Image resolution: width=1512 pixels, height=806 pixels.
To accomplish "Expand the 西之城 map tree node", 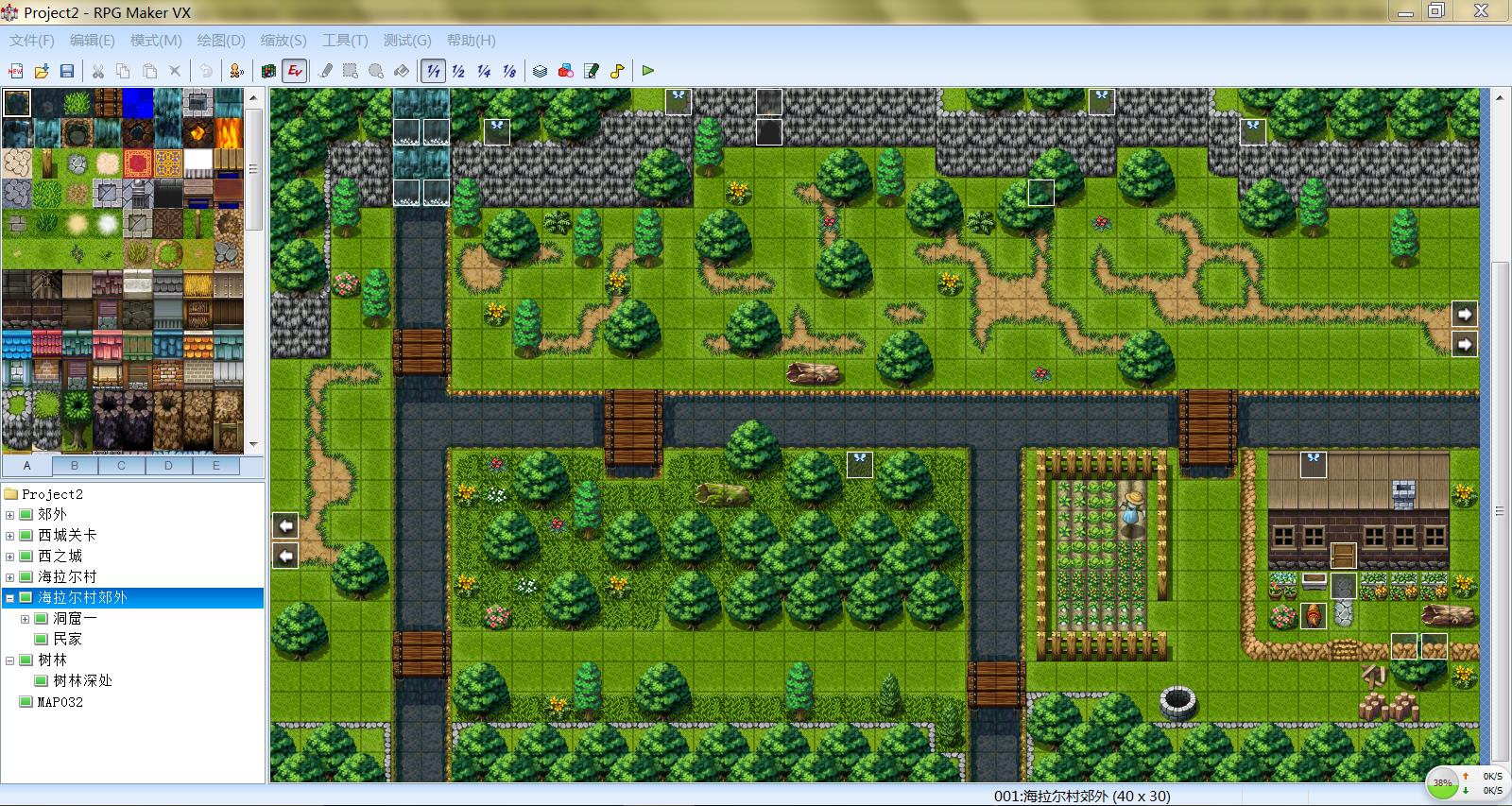I will click(10, 557).
